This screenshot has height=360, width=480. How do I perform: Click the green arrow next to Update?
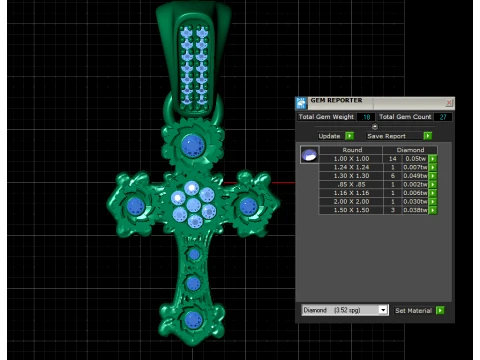coord(349,136)
